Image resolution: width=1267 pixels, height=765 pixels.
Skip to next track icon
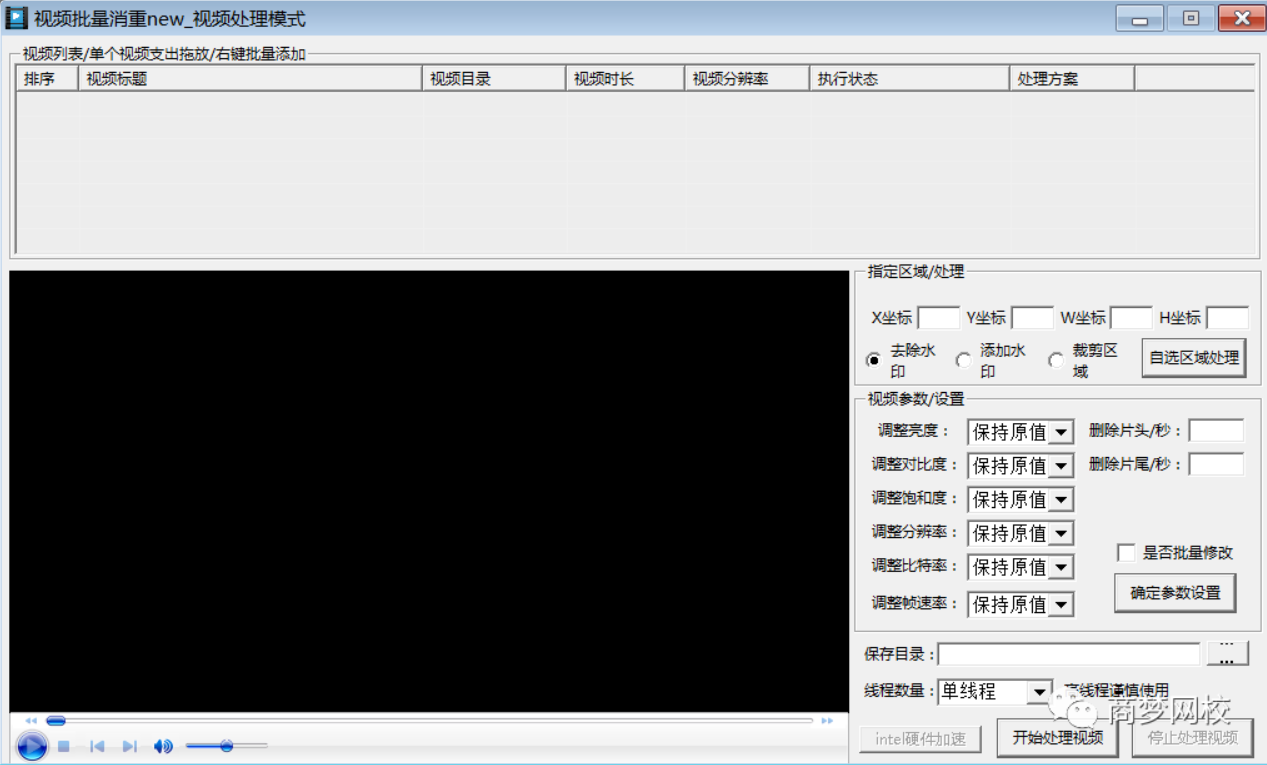(x=130, y=746)
